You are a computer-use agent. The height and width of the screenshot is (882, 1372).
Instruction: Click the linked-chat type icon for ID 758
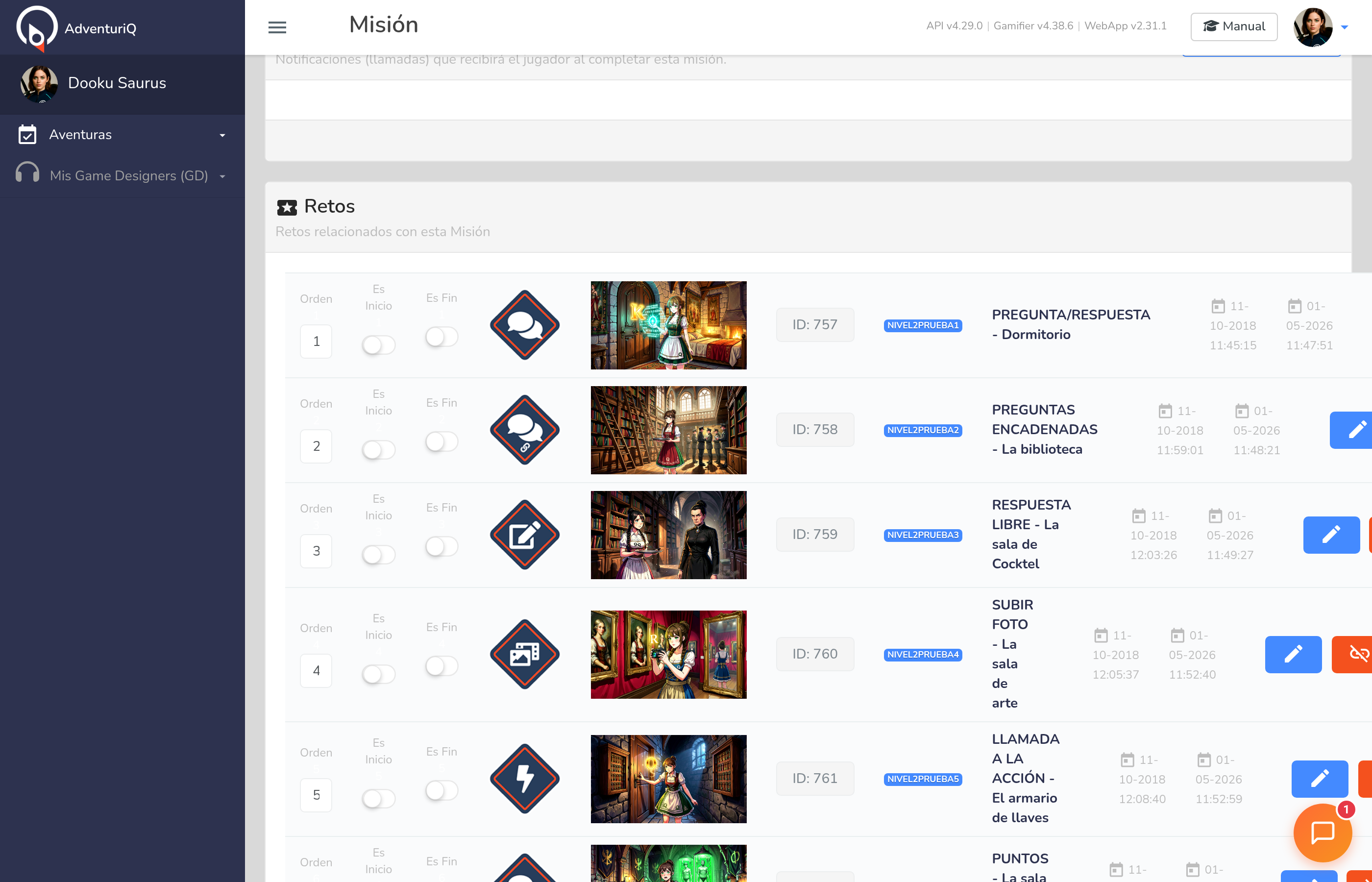[x=524, y=430]
